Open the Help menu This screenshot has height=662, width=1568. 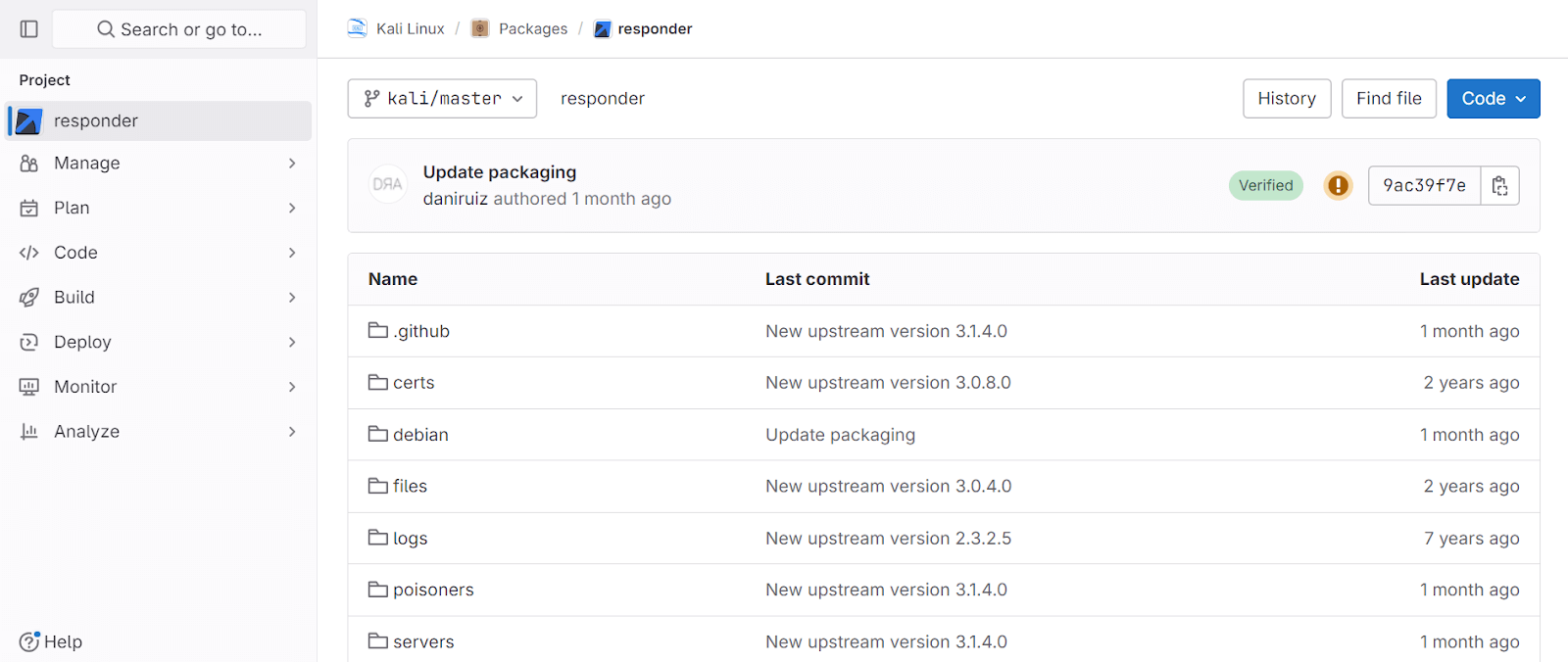click(x=51, y=641)
